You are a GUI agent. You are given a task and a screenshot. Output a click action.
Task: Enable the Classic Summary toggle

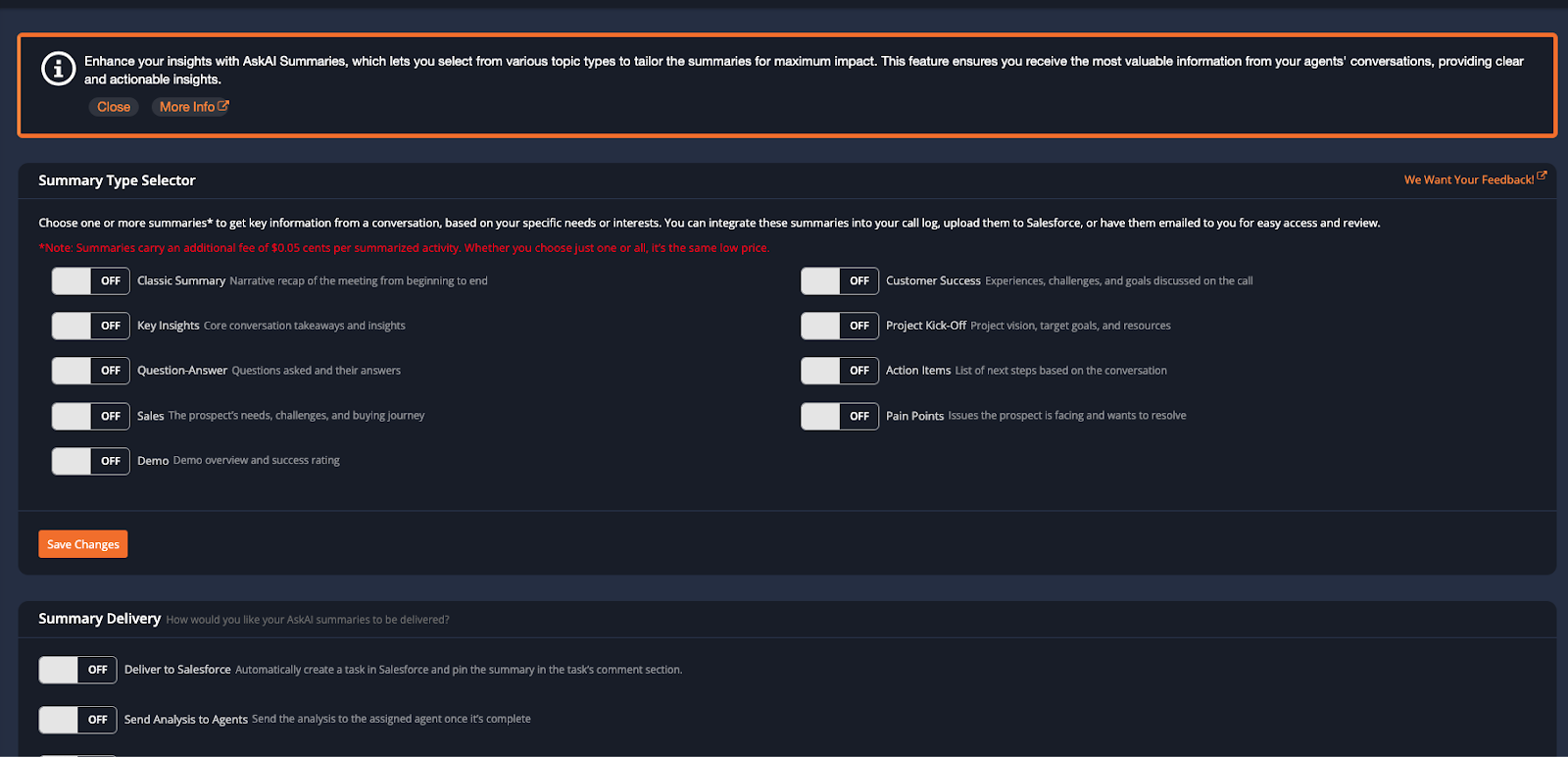90,281
